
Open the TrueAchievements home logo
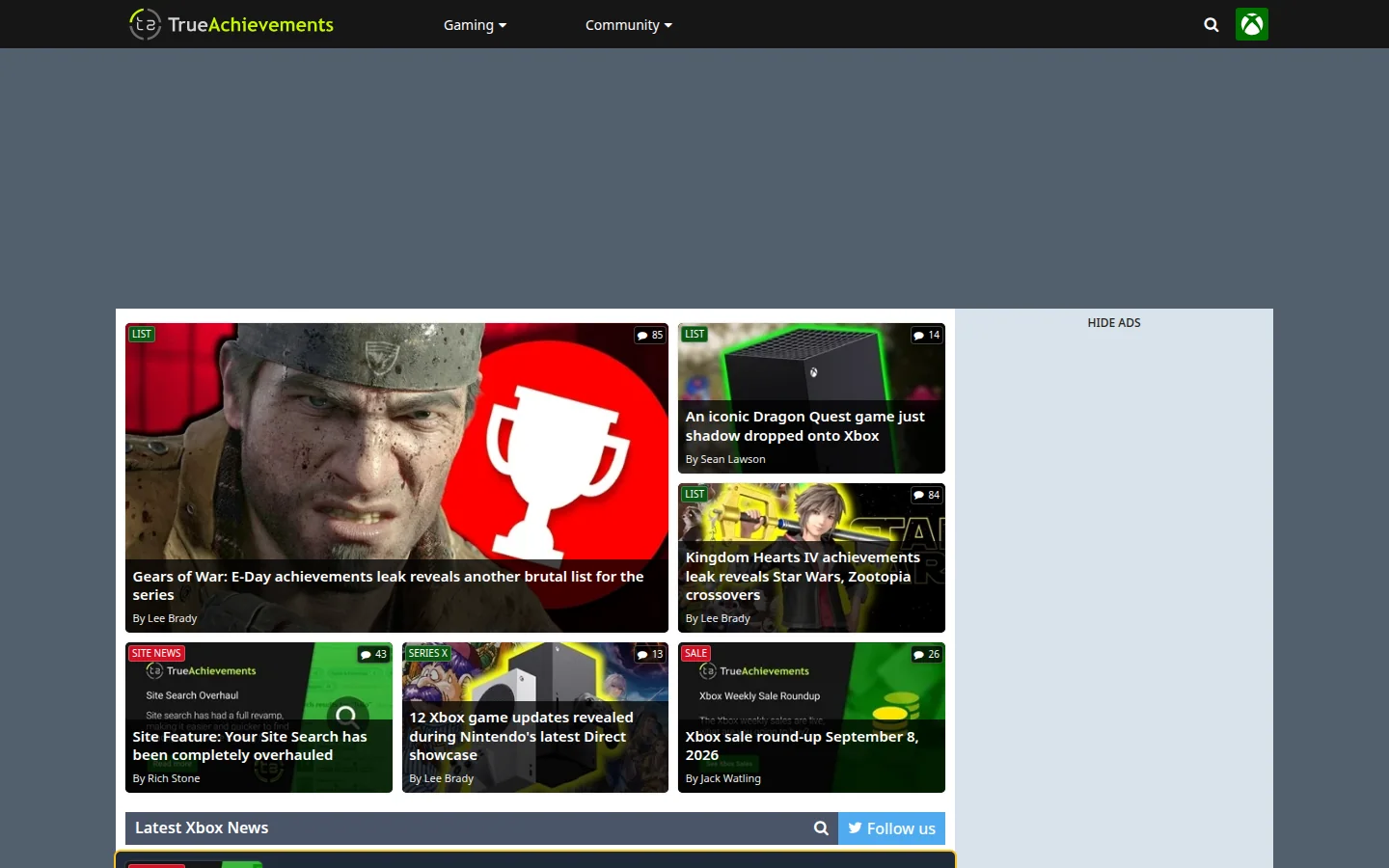pos(231,24)
